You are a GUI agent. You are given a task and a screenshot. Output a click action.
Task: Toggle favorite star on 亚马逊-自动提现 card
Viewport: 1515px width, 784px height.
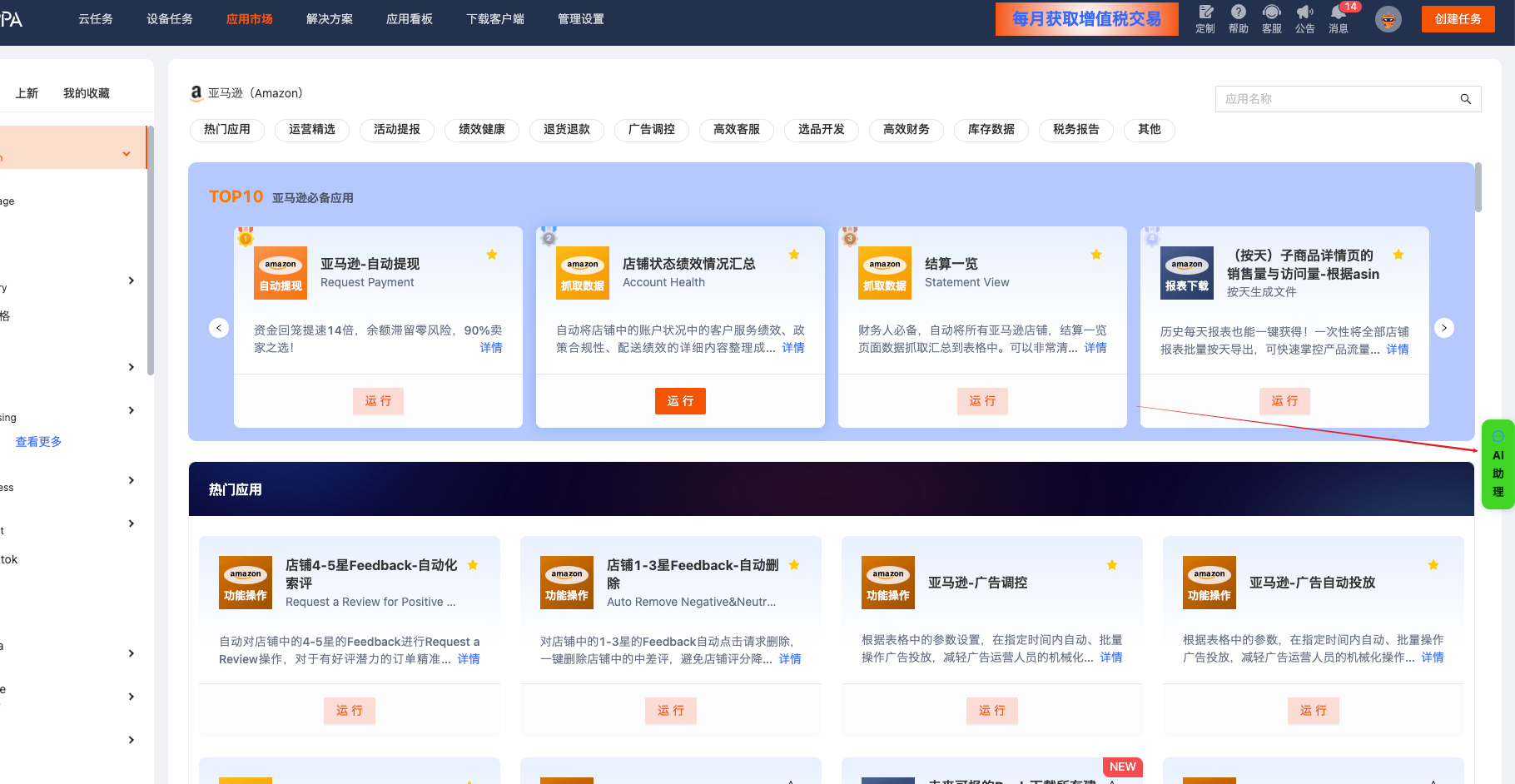[x=492, y=255]
